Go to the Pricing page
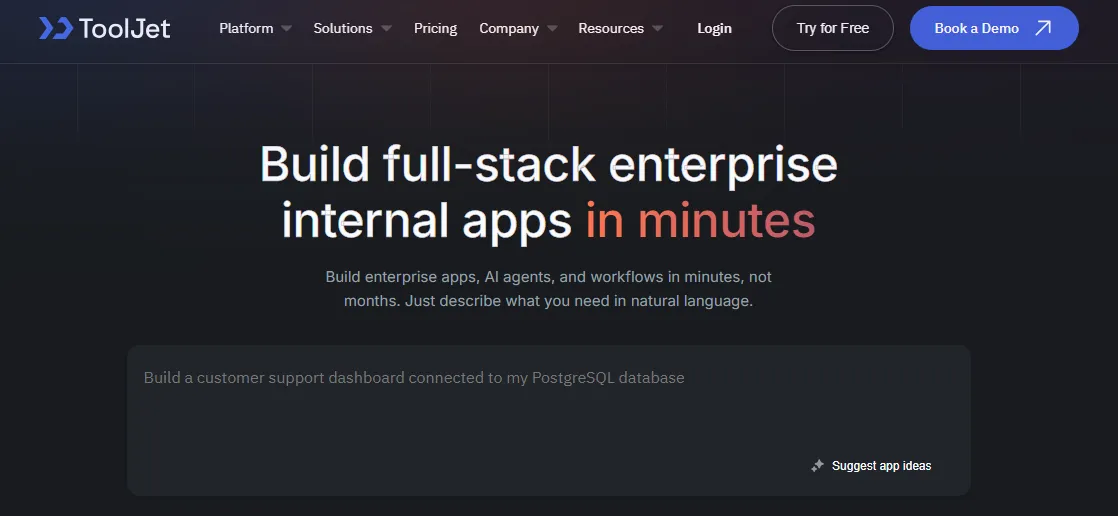Screen dimensions: 1118x516 click(x=436, y=29)
